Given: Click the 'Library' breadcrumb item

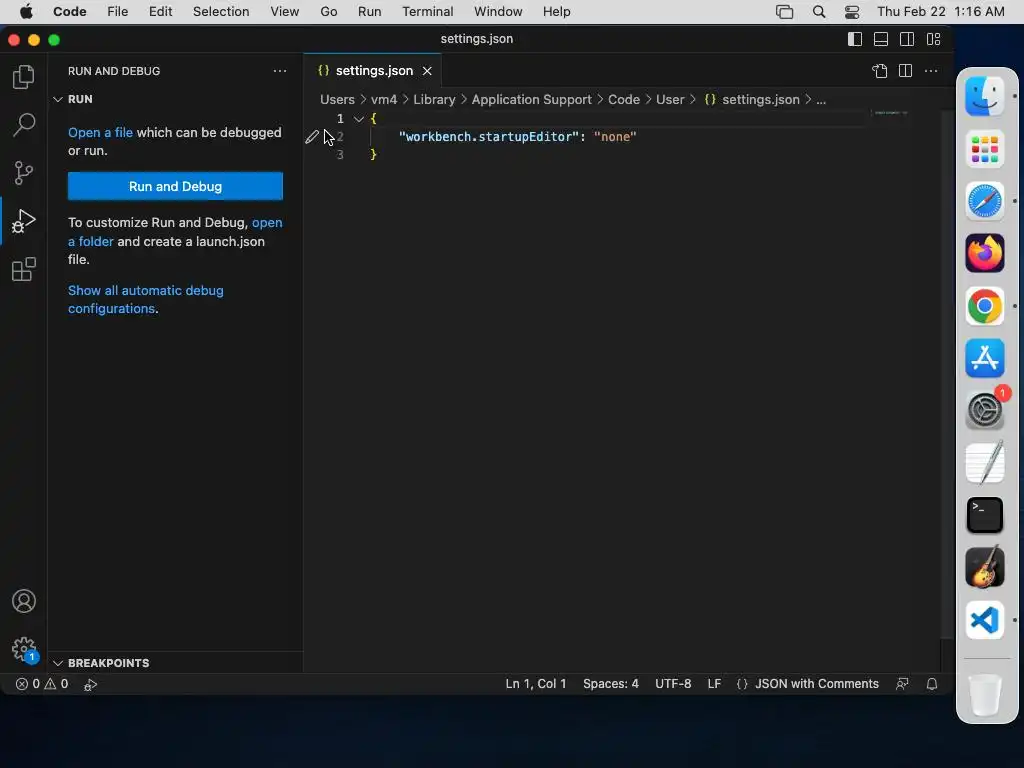Looking at the screenshot, I should click(434, 100).
